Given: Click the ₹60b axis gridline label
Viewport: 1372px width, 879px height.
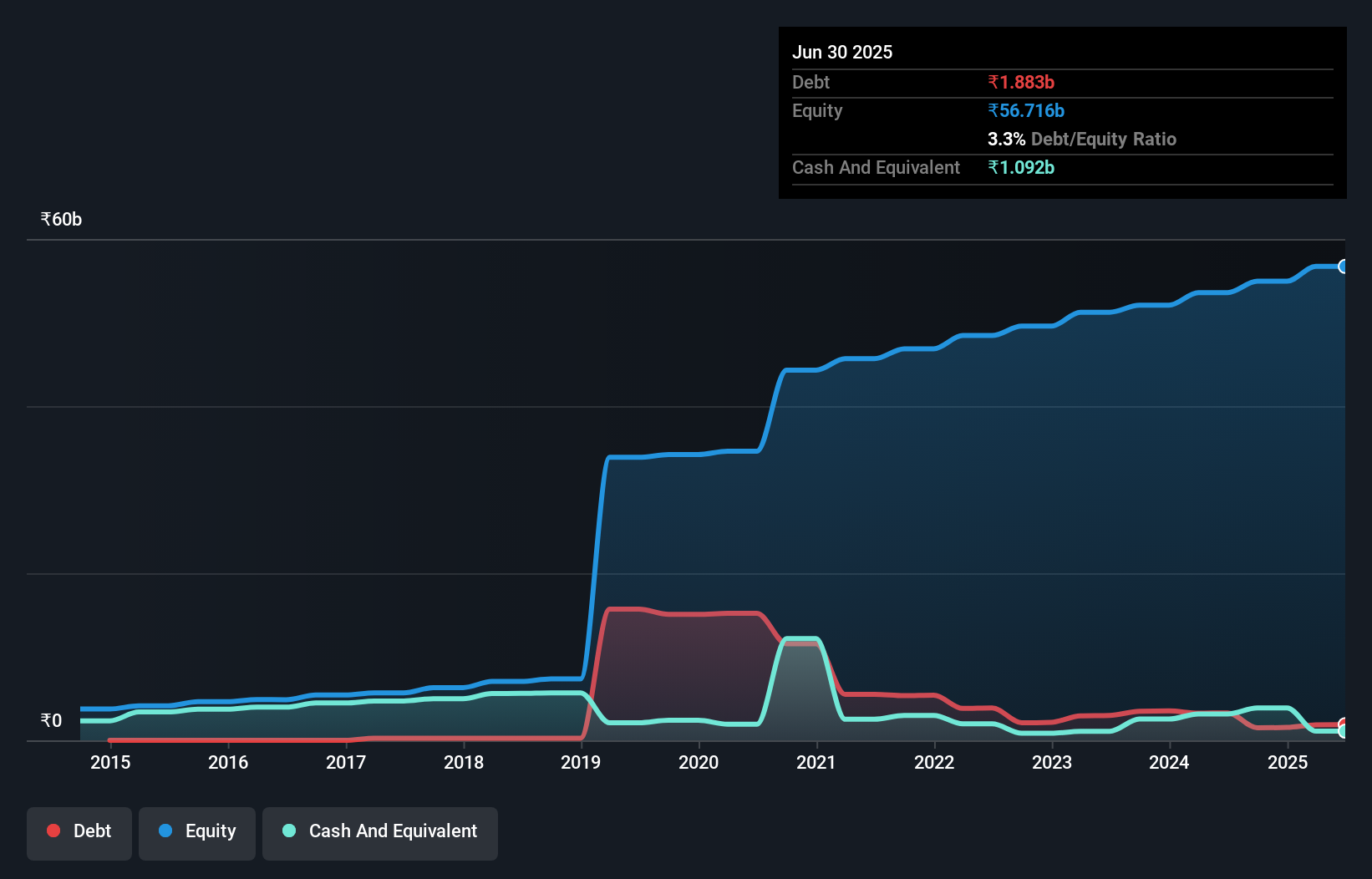Looking at the screenshot, I should [59, 219].
